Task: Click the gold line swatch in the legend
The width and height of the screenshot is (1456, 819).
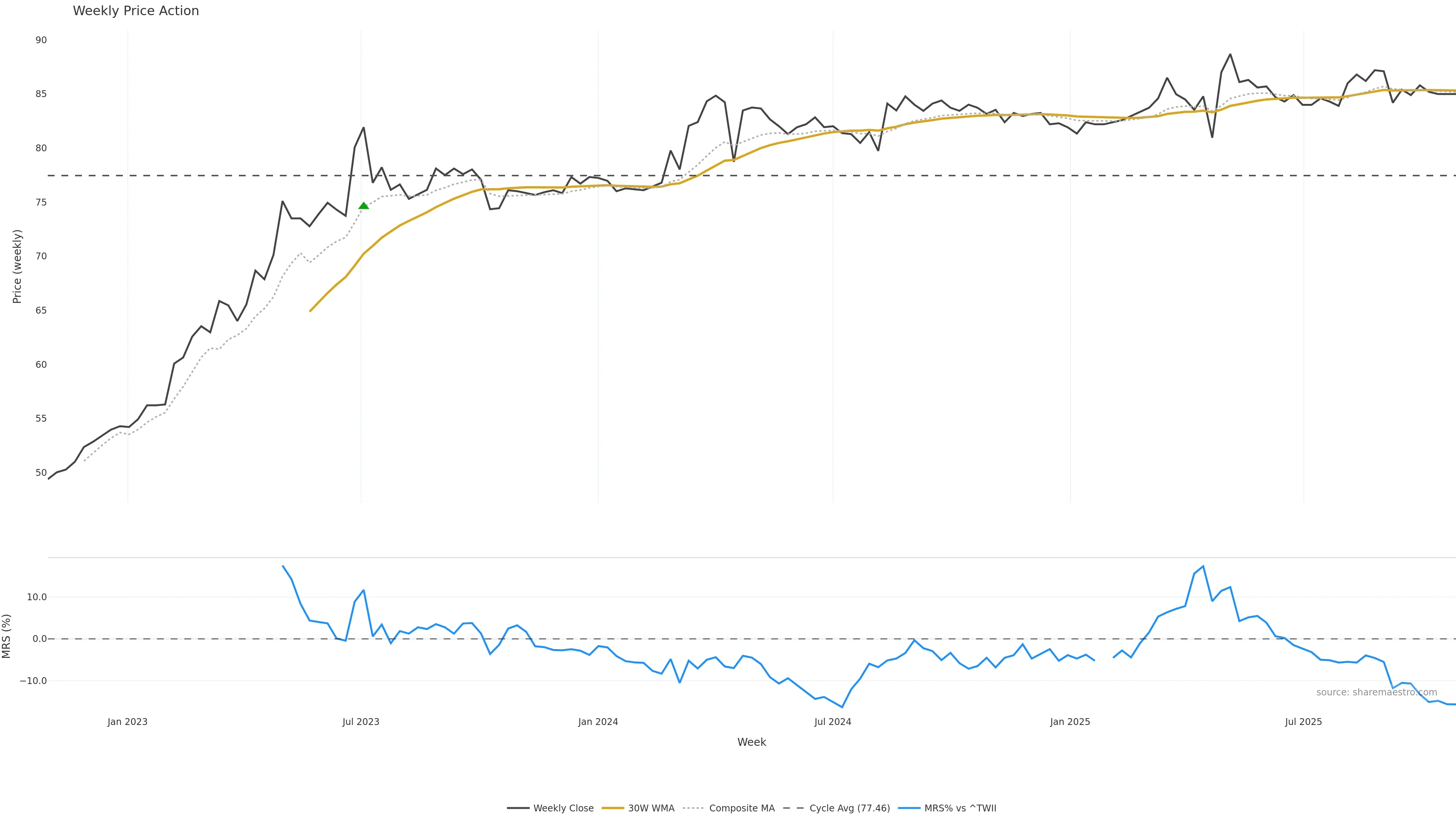Action: [x=613, y=808]
